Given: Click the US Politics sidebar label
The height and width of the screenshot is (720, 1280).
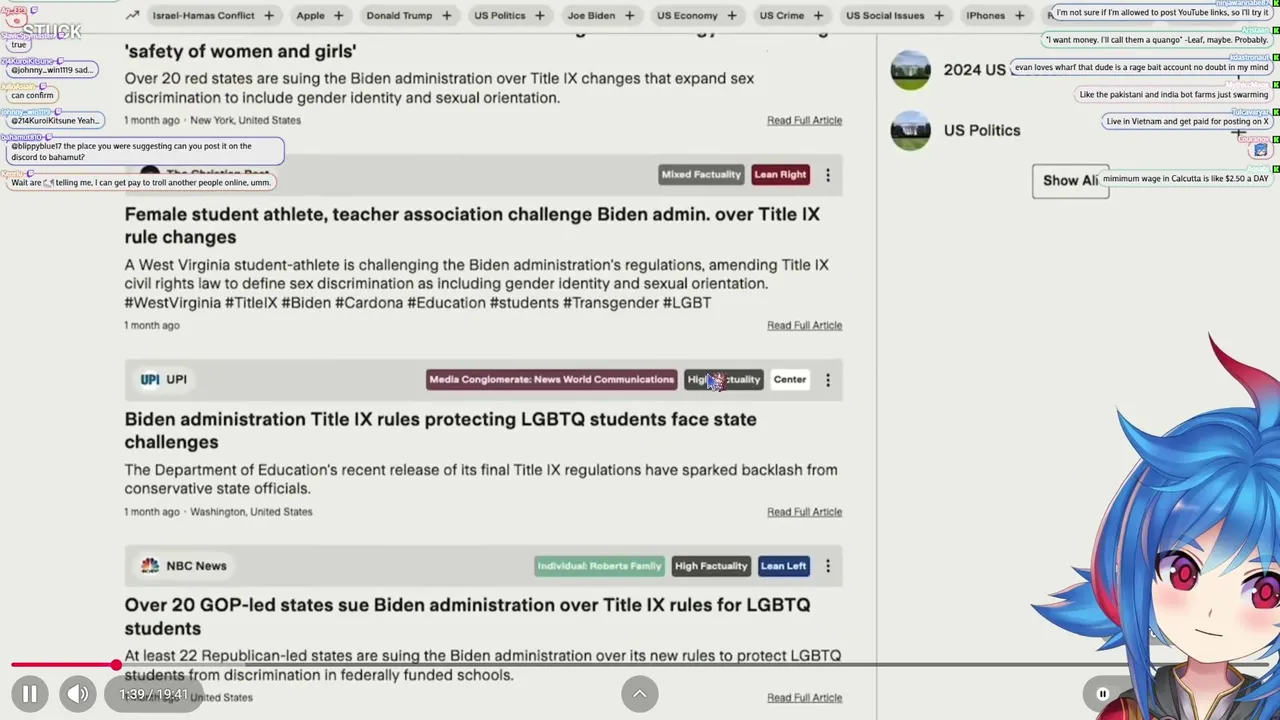Looking at the screenshot, I should (x=982, y=130).
